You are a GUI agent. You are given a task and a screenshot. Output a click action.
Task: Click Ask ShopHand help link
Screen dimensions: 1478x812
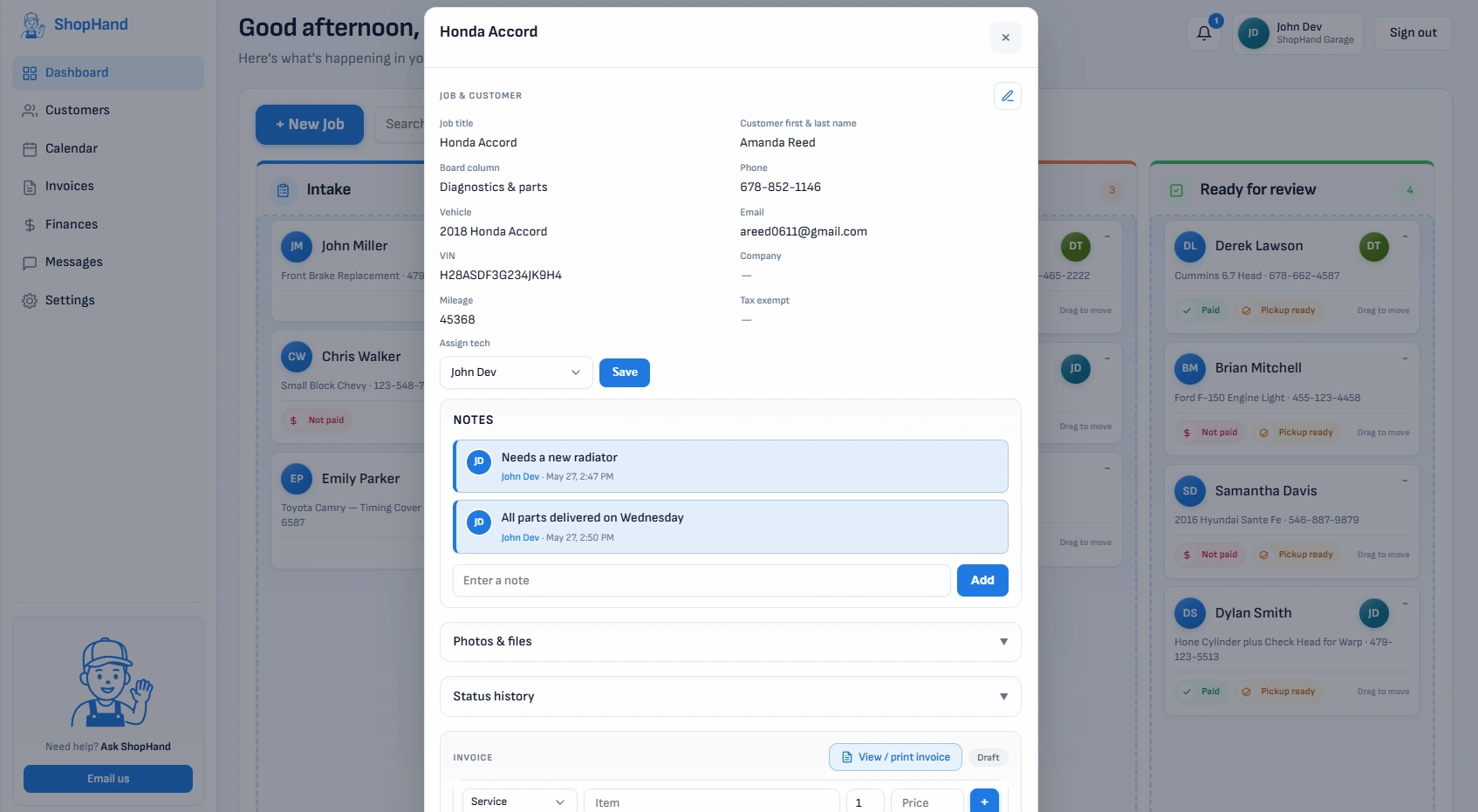[x=135, y=747]
